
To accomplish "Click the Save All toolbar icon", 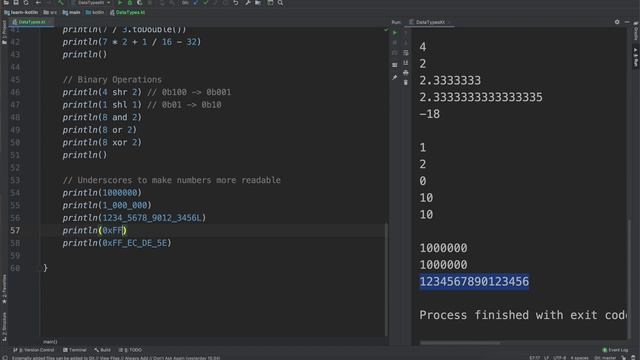I will (x=16, y=2).
